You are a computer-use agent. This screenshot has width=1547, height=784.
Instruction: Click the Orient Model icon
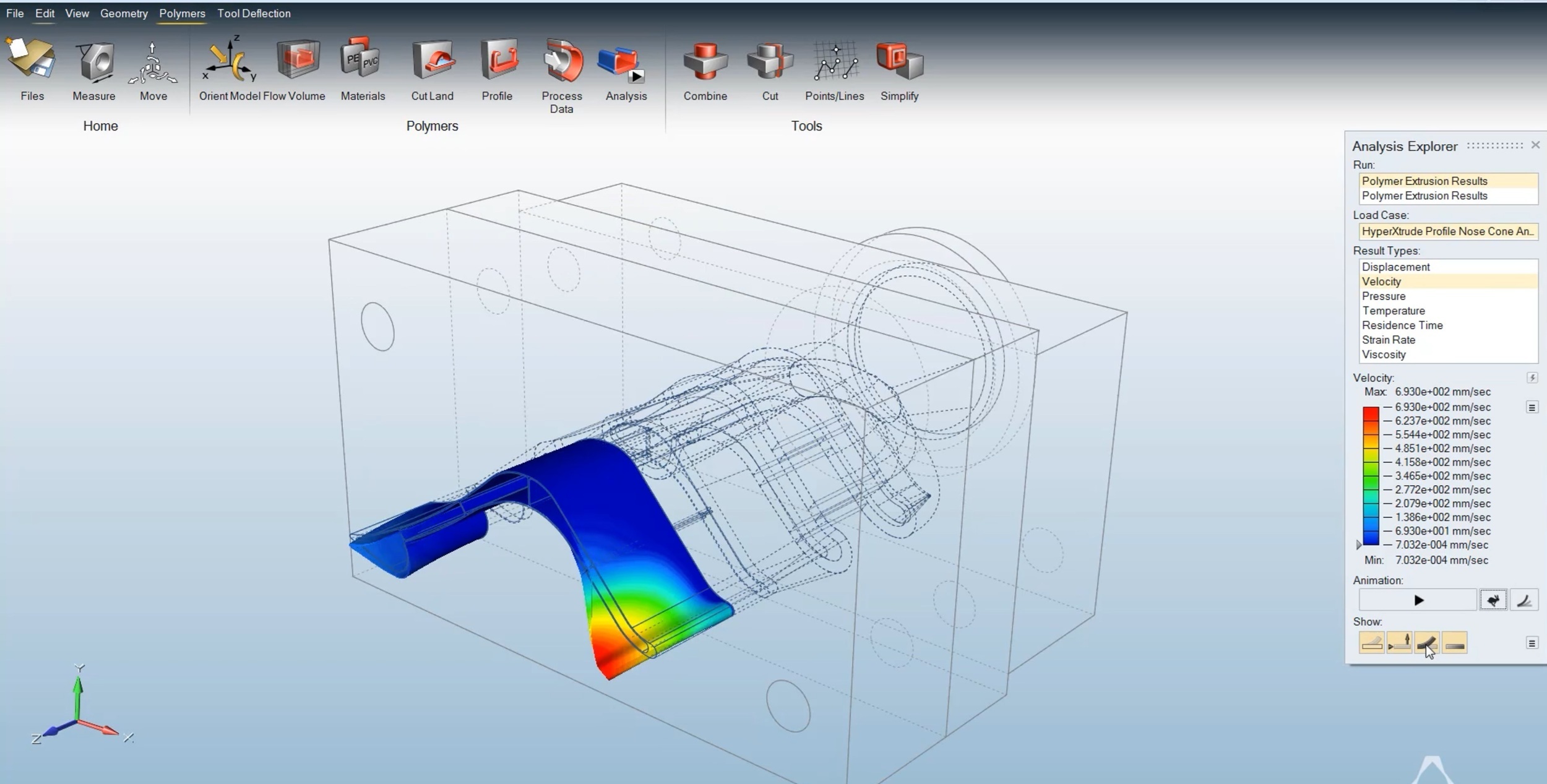(229, 60)
